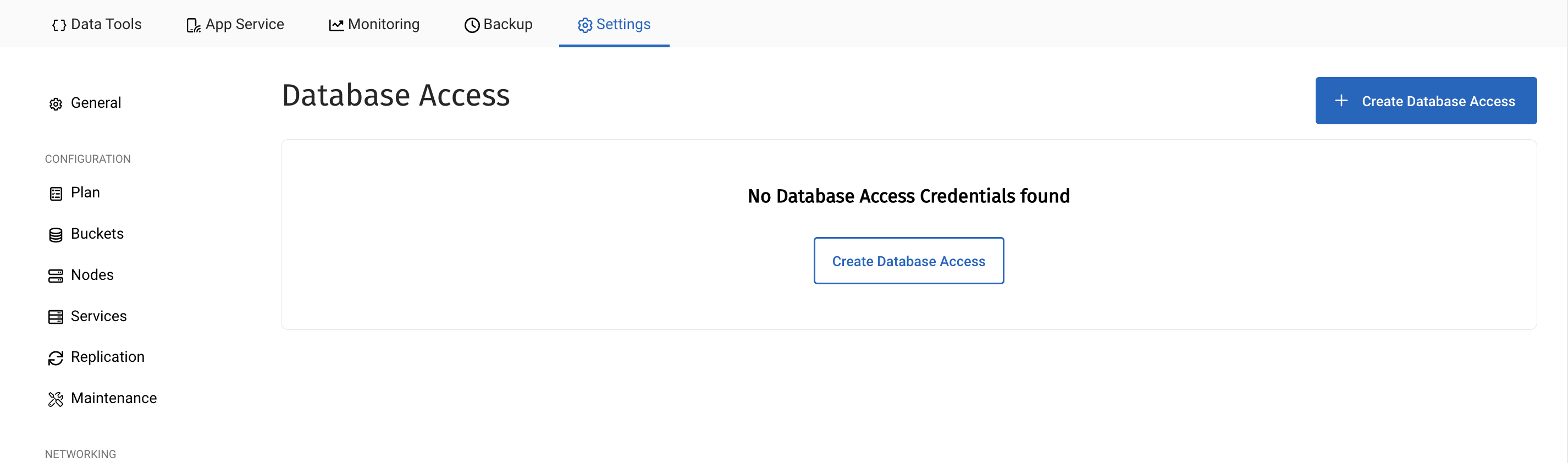Click the No Database Access Credentials found message

pyautogui.click(x=908, y=196)
